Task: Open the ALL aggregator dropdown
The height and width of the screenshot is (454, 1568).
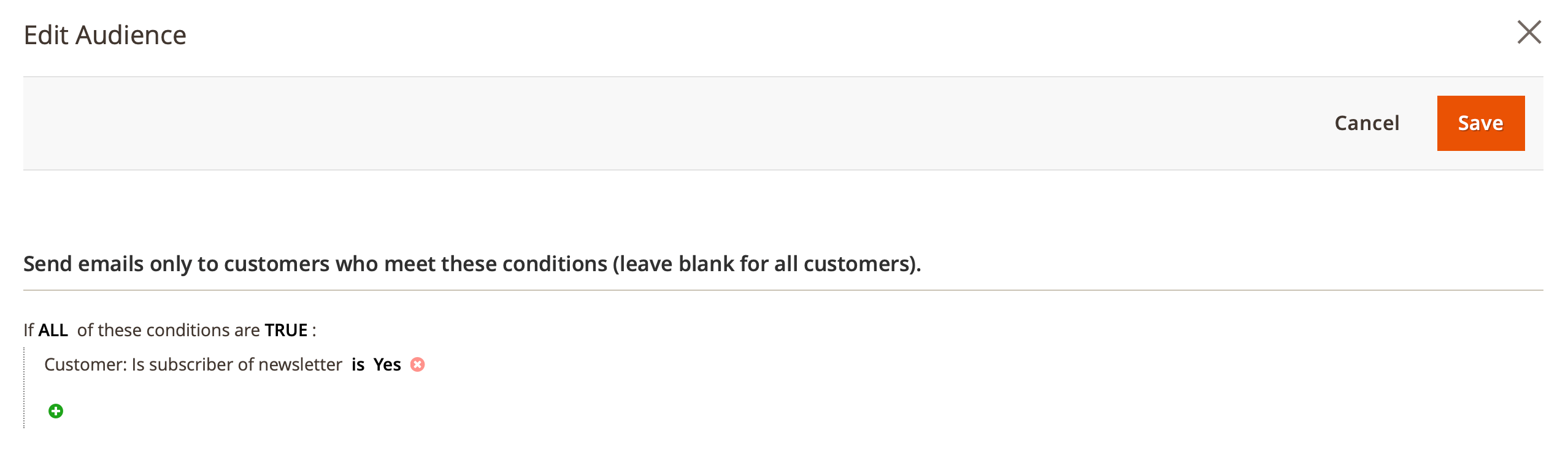Action: coord(53,331)
